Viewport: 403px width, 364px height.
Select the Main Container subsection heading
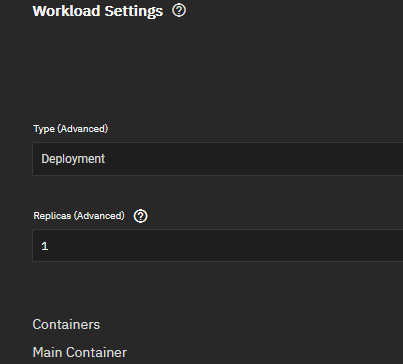(x=80, y=352)
